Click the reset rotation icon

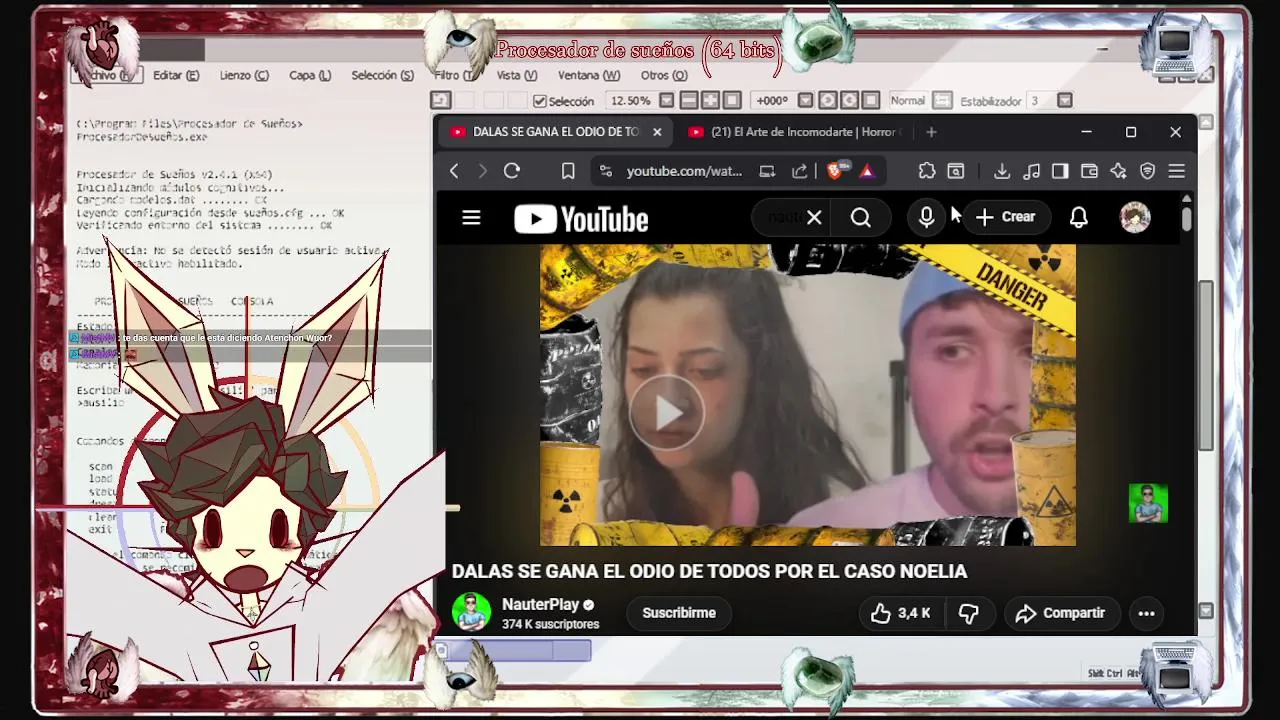871,101
